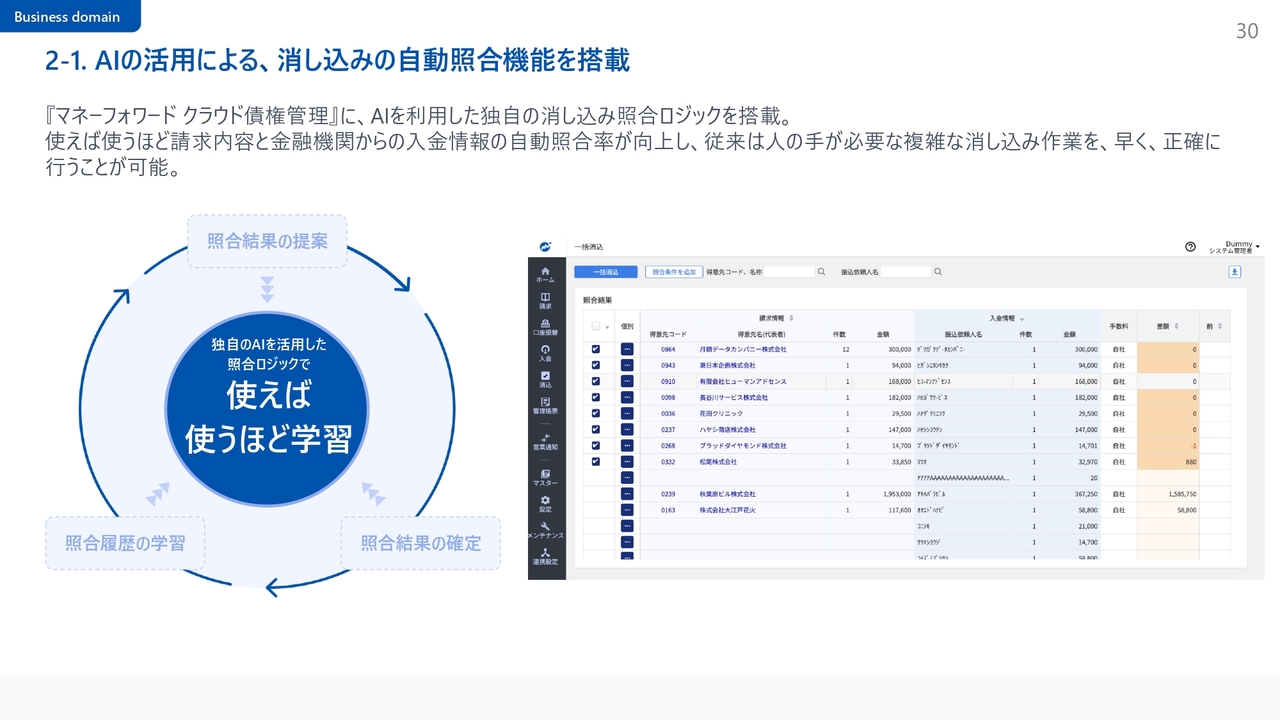The width and height of the screenshot is (1280, 720).
Task: Open 個別 button for row 0864
Action: coord(627,350)
